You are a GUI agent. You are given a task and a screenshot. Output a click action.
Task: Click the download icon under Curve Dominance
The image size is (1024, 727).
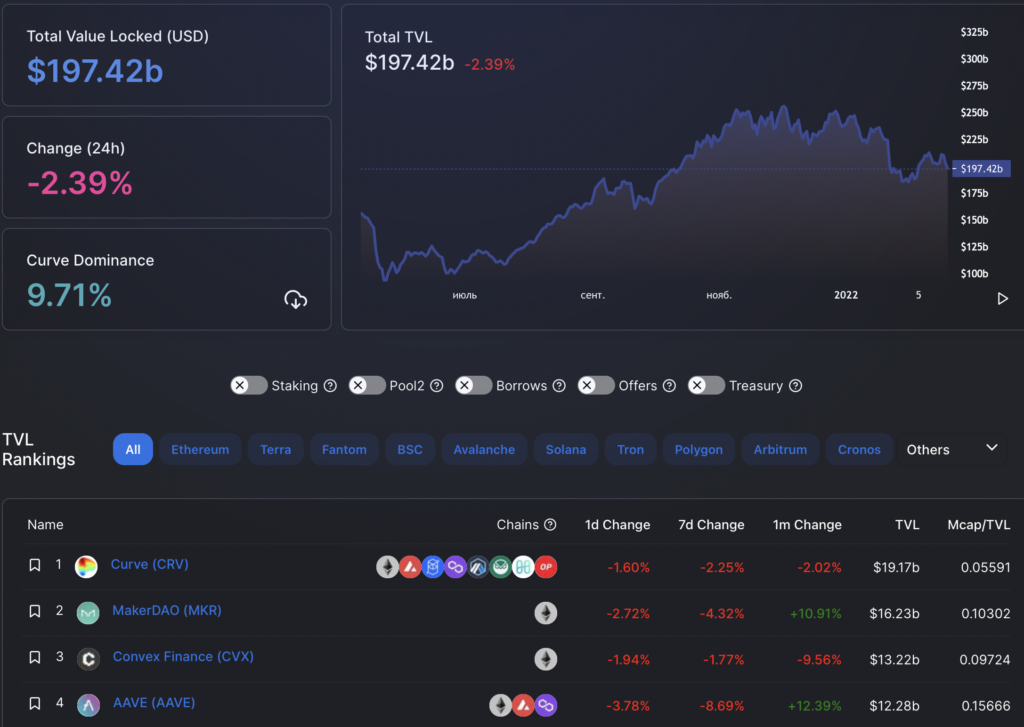click(x=296, y=300)
